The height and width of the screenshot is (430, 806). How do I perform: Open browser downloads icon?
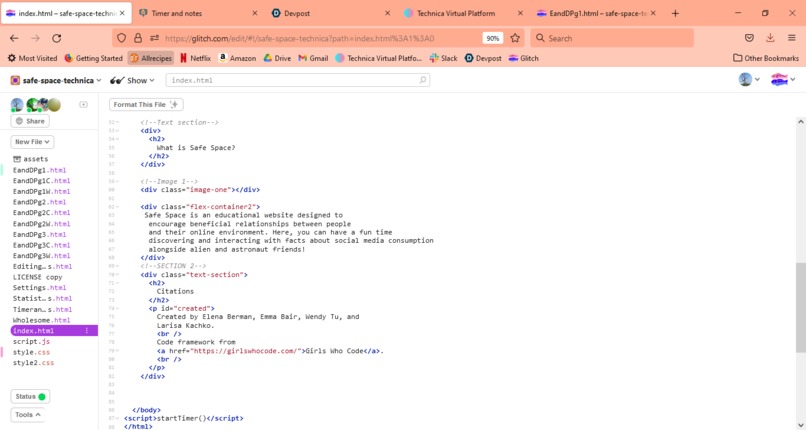(x=770, y=38)
